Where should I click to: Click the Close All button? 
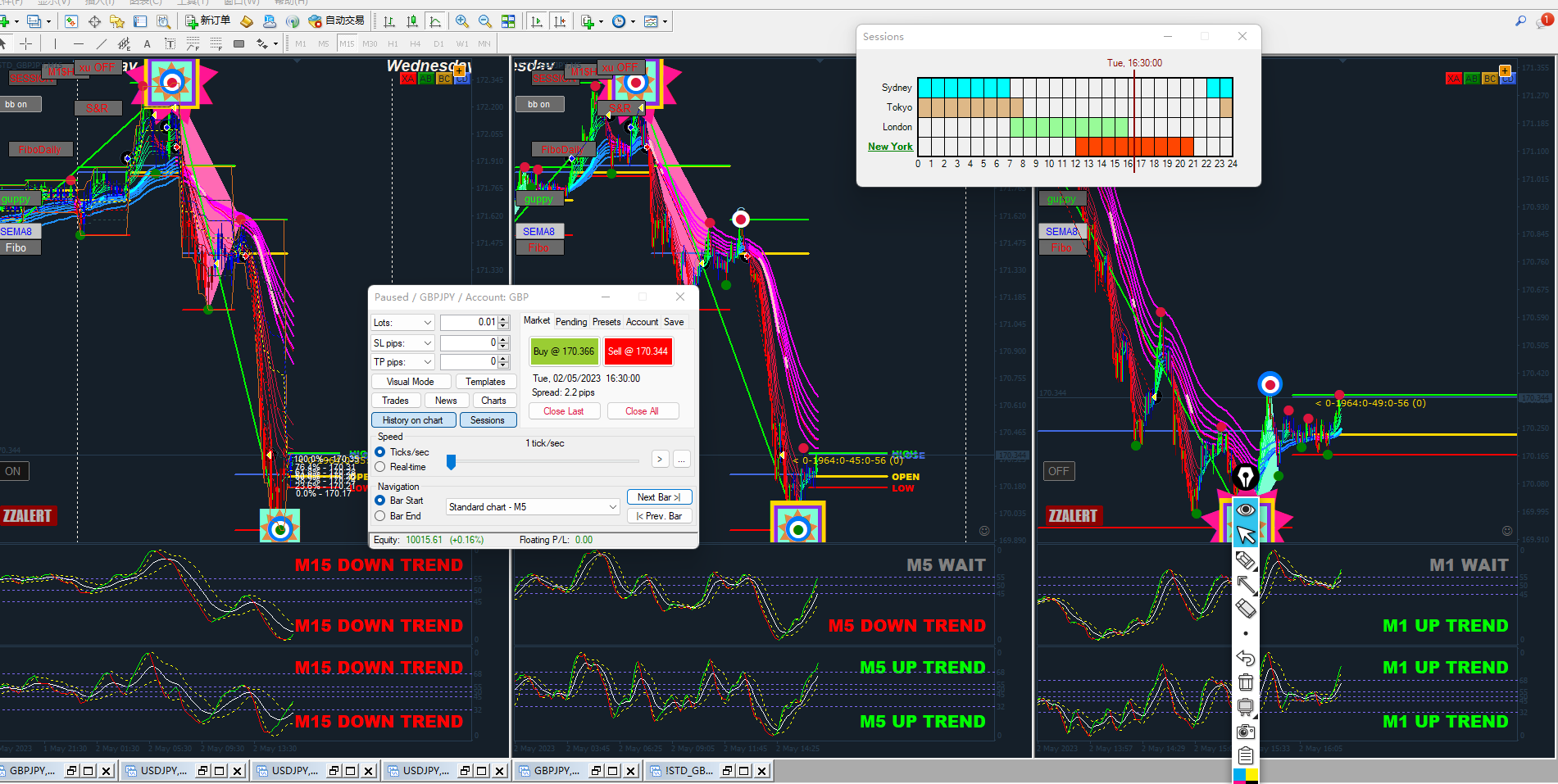(642, 411)
